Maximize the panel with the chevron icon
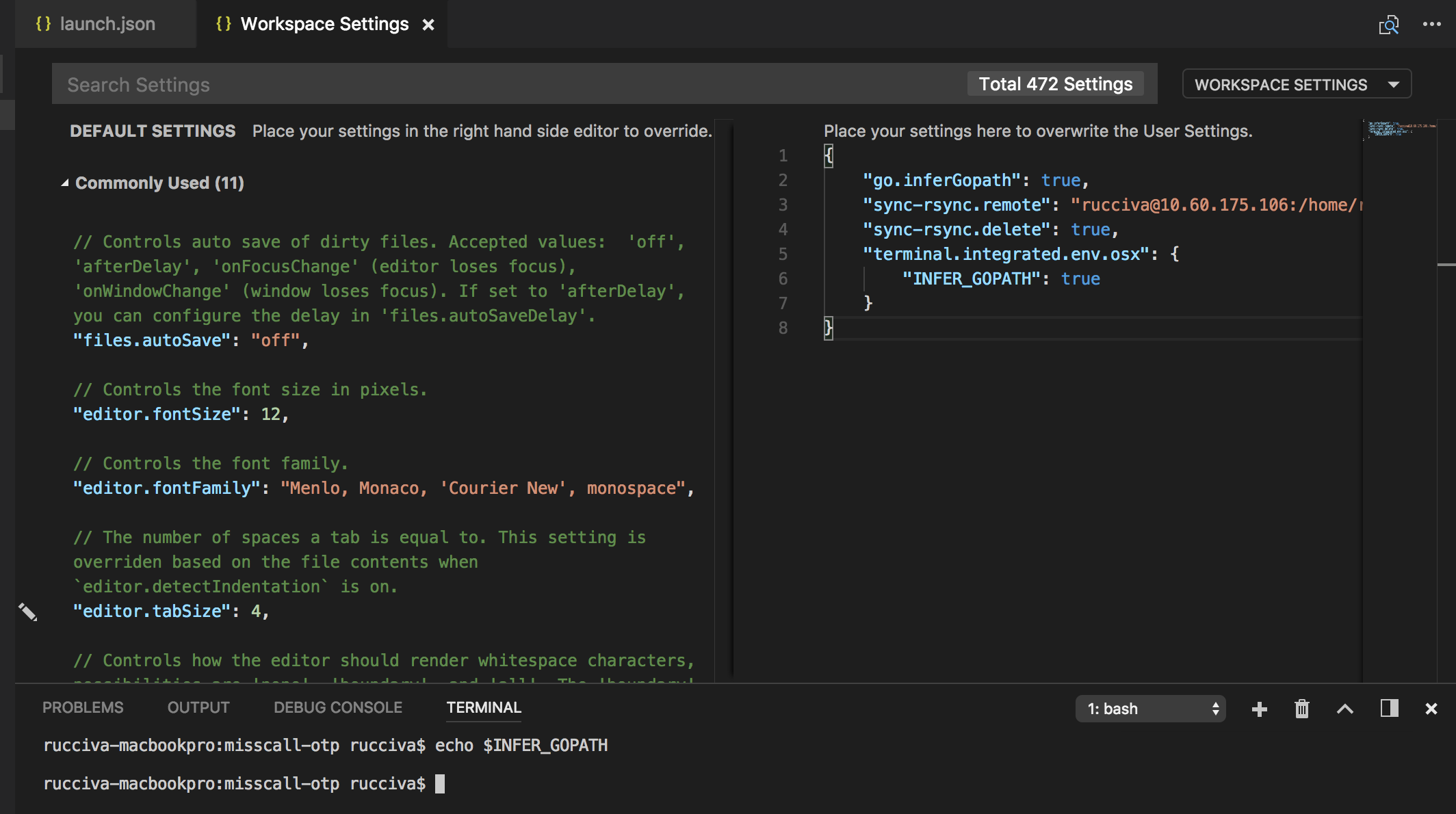The width and height of the screenshot is (1456, 814). [1345, 709]
